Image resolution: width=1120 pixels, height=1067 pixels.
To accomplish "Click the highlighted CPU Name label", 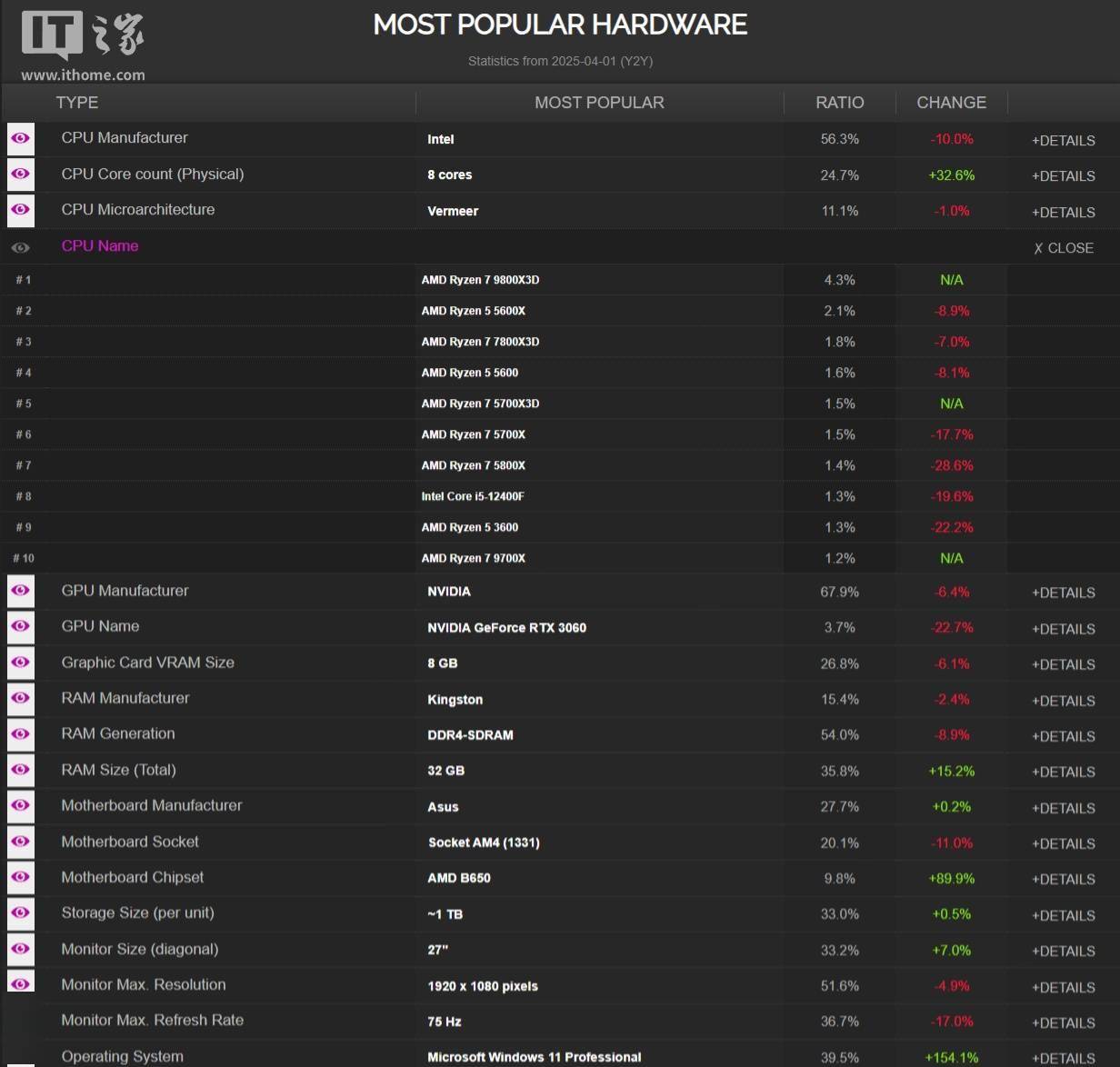I will [x=100, y=246].
